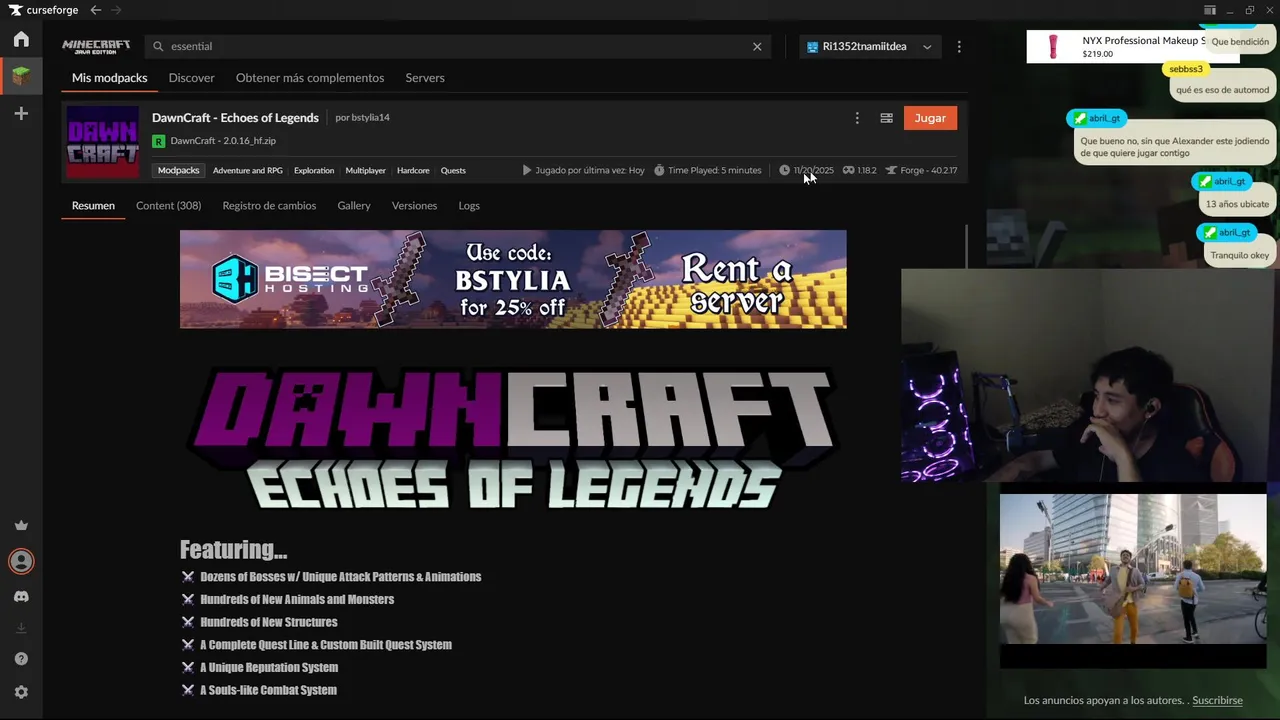
Task: Click the Quests tag
Action: coord(453,171)
